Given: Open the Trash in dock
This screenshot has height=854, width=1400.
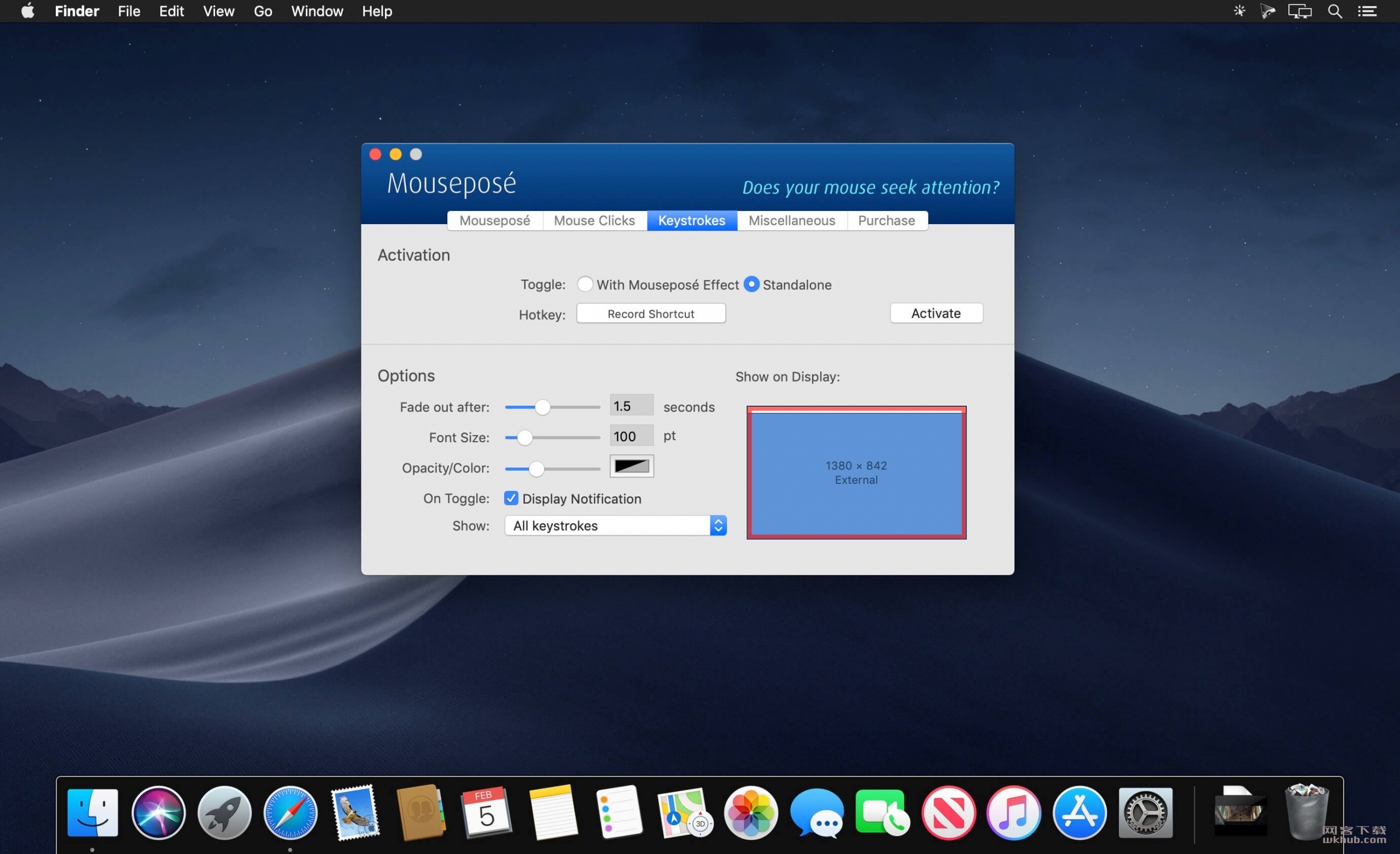Looking at the screenshot, I should 1307,812.
